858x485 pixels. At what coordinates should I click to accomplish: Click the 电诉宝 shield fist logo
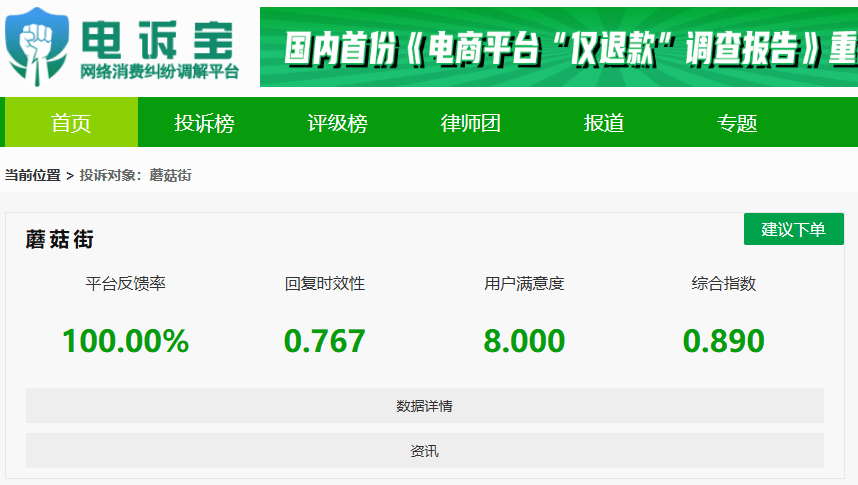tap(37, 47)
